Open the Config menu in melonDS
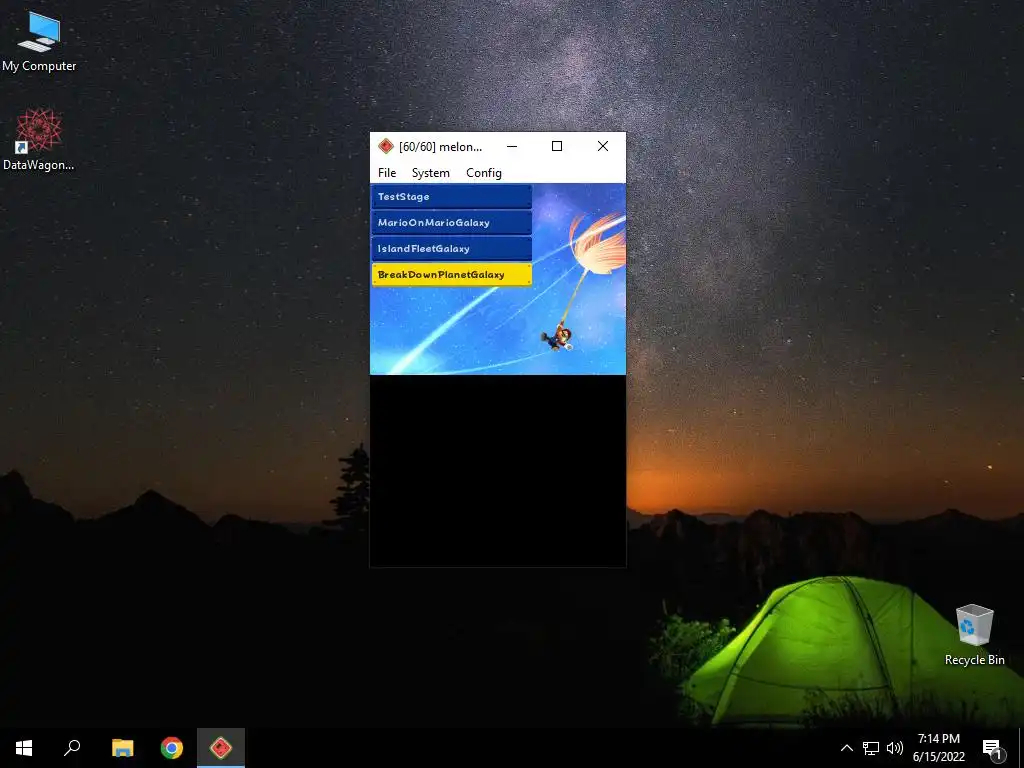 point(484,172)
